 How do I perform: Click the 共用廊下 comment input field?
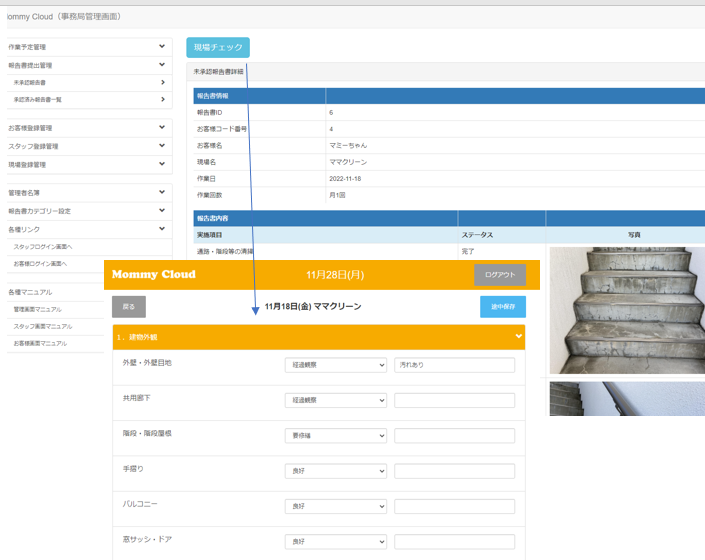click(454, 400)
